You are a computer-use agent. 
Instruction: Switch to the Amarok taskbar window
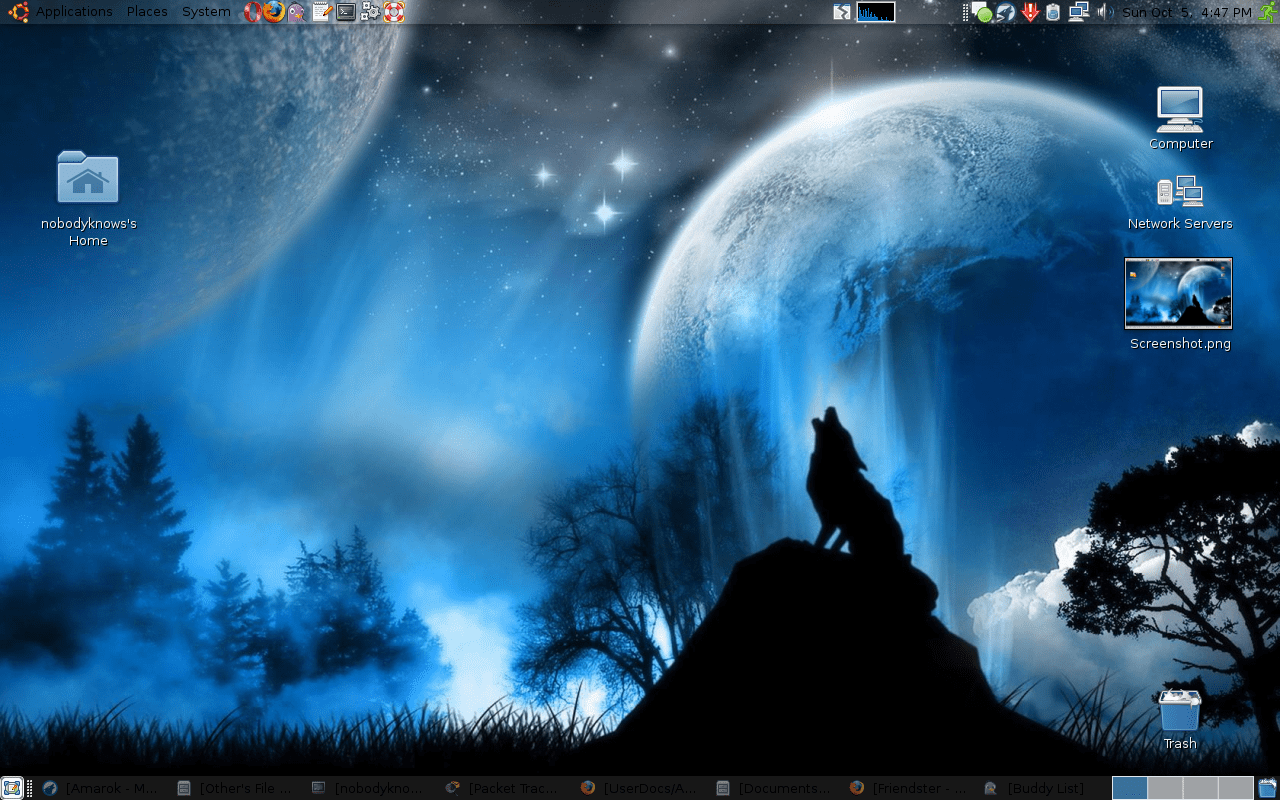[100, 788]
